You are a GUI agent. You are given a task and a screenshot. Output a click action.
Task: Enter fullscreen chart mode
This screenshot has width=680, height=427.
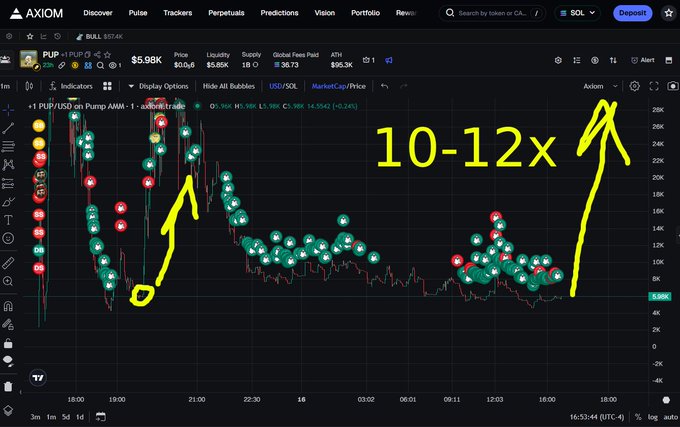(x=654, y=86)
